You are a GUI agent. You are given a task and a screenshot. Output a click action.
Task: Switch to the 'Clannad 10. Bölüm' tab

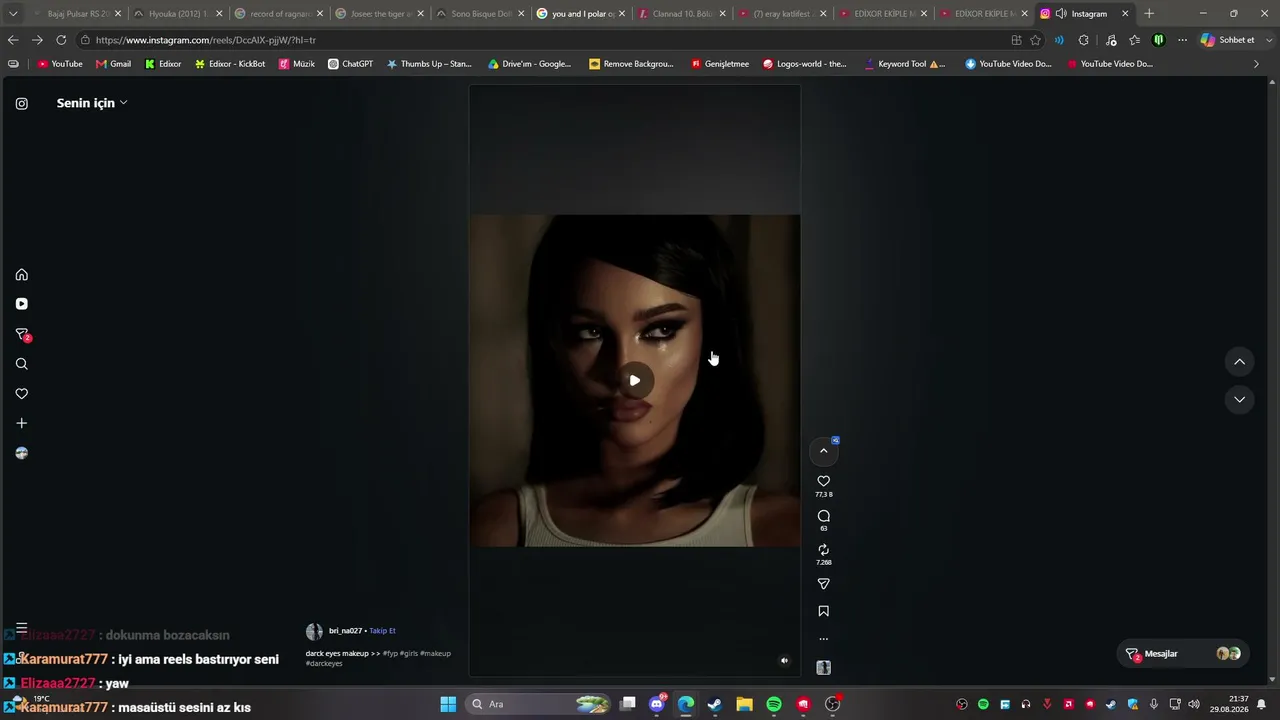tap(682, 14)
